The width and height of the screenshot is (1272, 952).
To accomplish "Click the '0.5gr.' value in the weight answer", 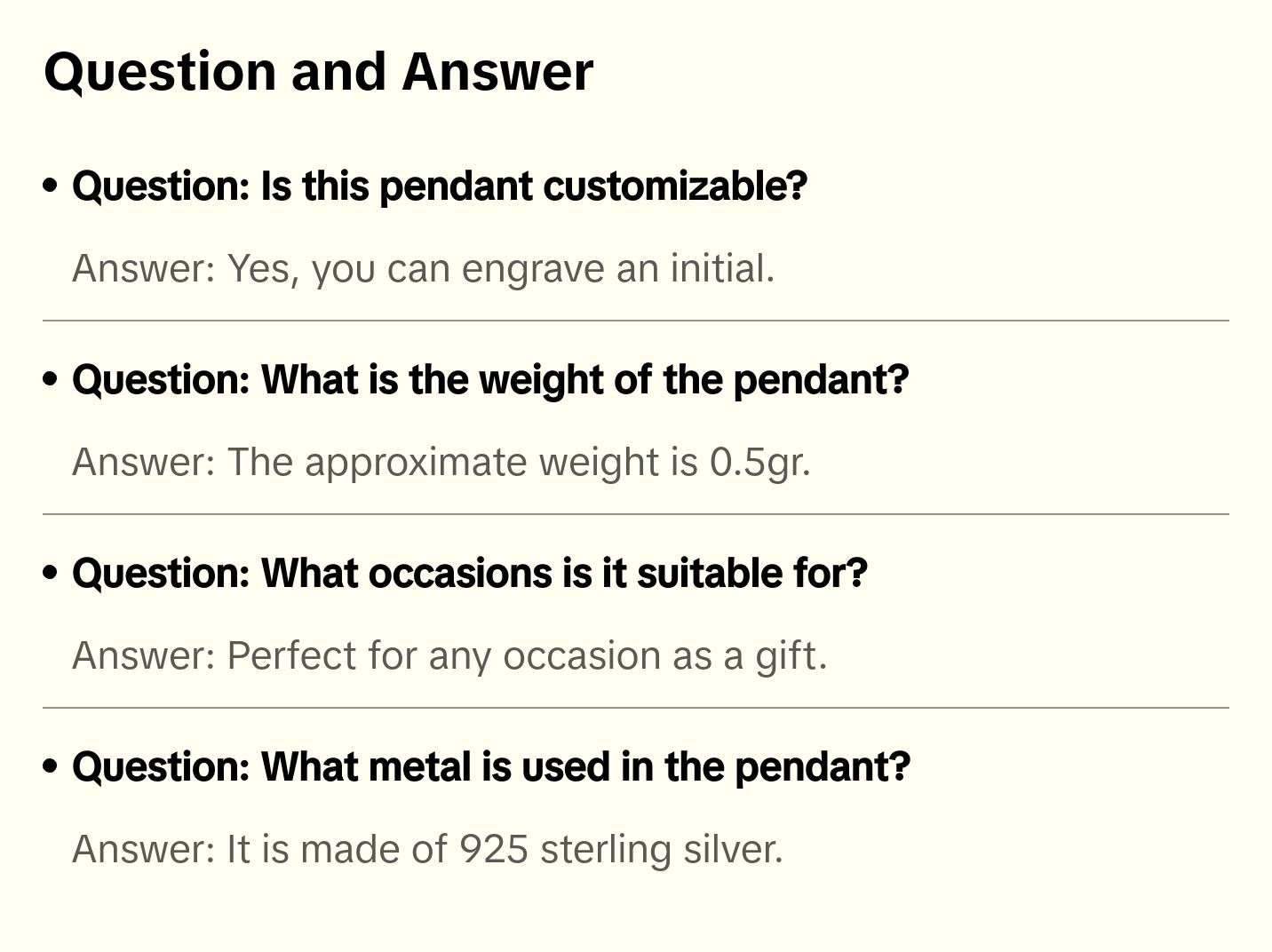I will 759,463.
